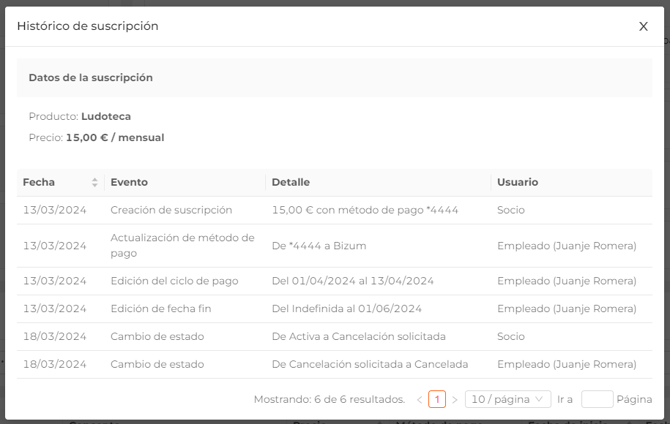Click the Detalle column header
Image resolution: width=670 pixels, height=424 pixels.
[291, 182]
